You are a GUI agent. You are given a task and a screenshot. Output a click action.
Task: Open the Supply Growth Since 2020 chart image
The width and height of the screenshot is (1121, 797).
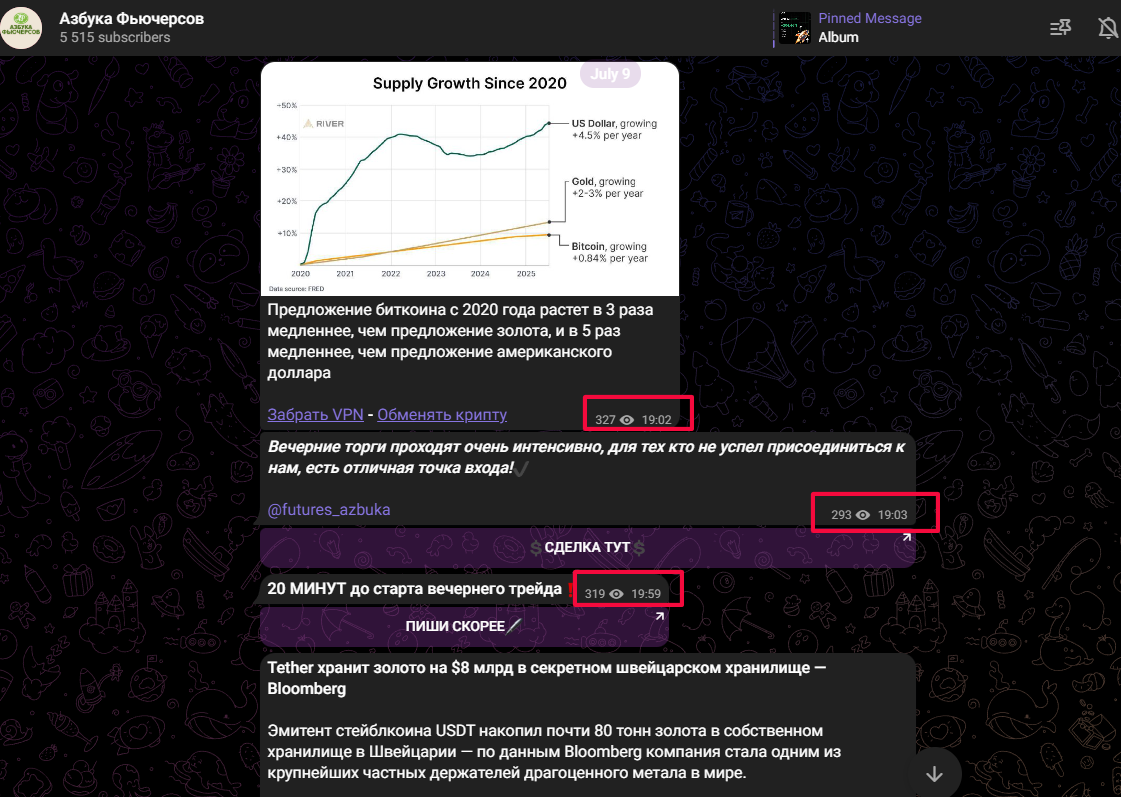470,179
